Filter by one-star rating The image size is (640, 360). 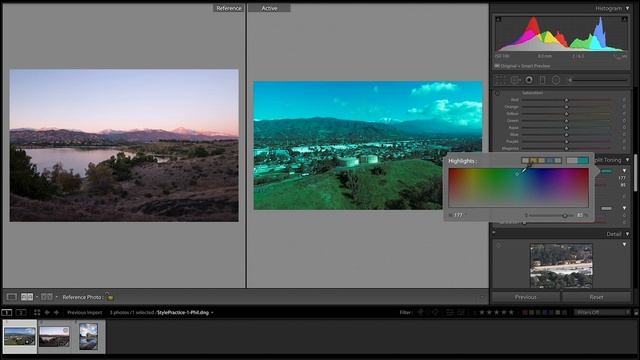coord(482,312)
